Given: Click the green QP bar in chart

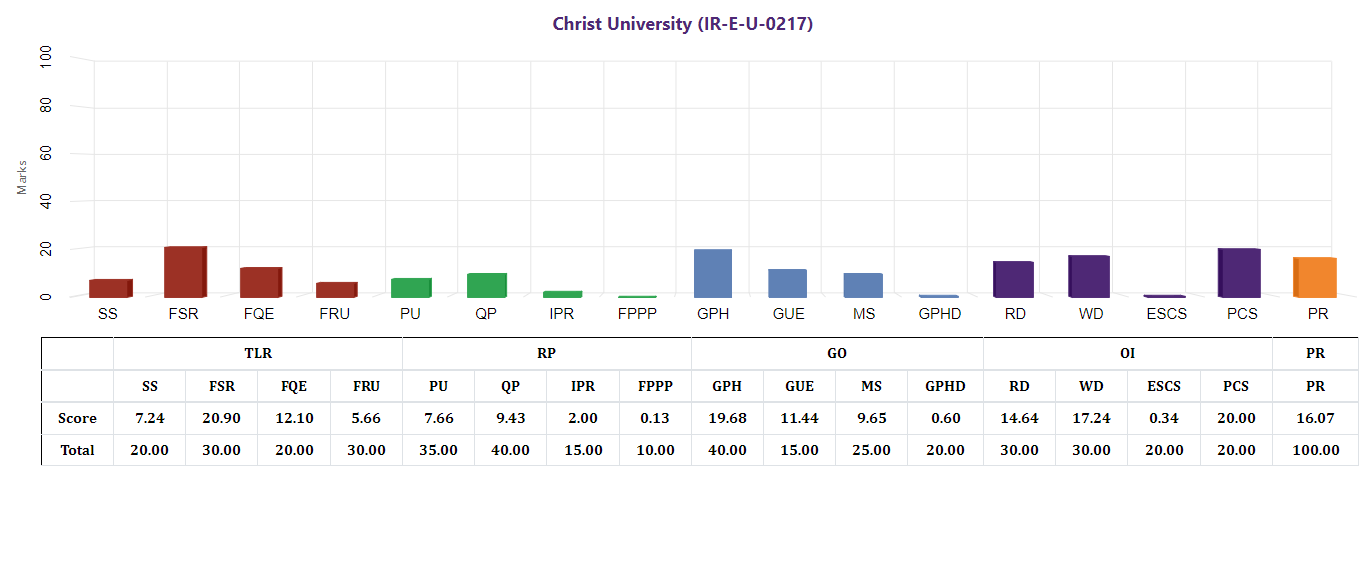Looking at the screenshot, I should click(x=486, y=285).
